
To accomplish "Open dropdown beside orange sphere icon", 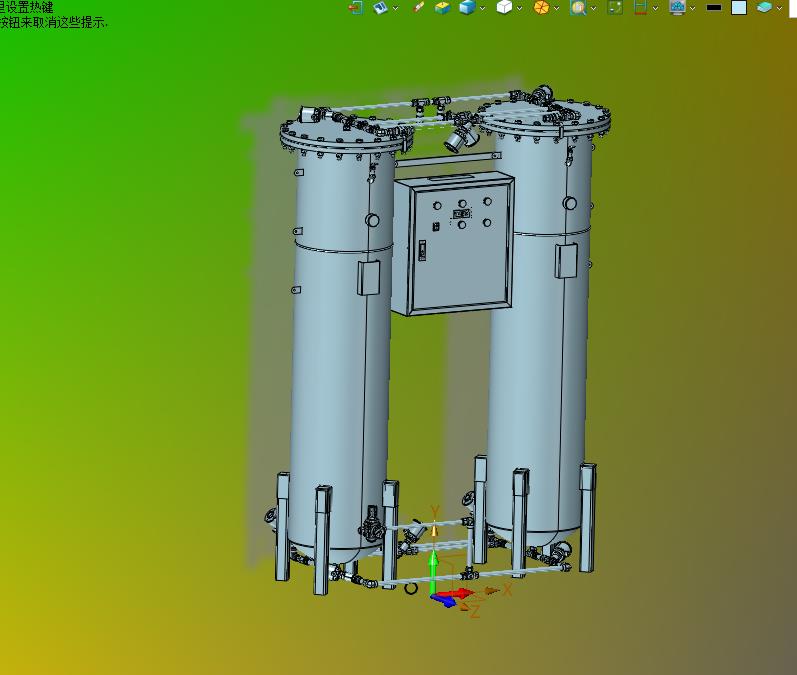I will click(557, 8).
